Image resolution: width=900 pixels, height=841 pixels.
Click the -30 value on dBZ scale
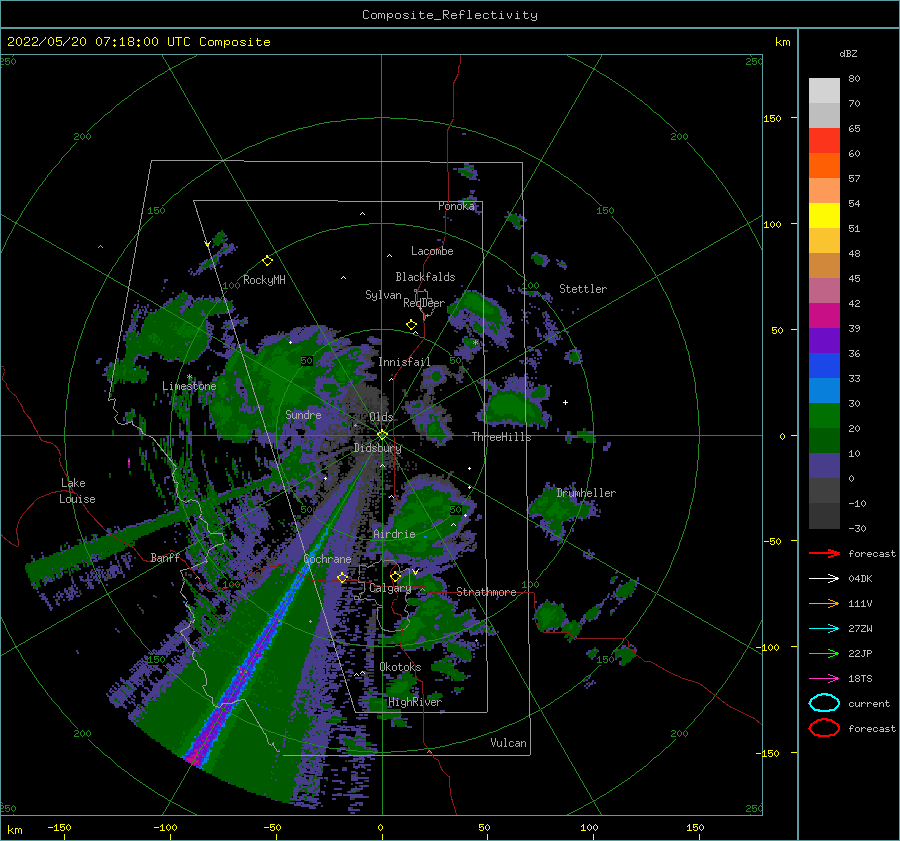[x=857, y=528]
